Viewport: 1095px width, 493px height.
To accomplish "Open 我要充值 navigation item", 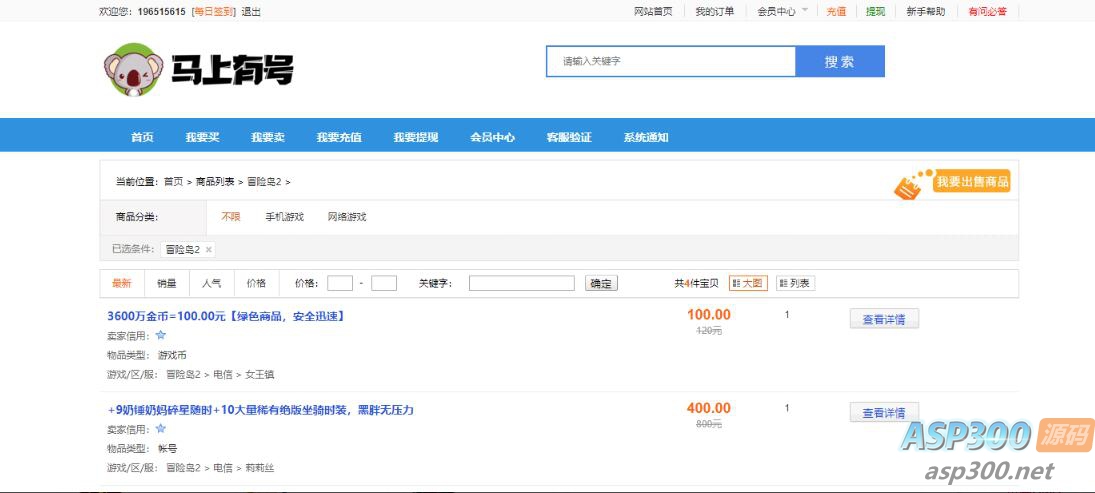I will click(x=339, y=137).
